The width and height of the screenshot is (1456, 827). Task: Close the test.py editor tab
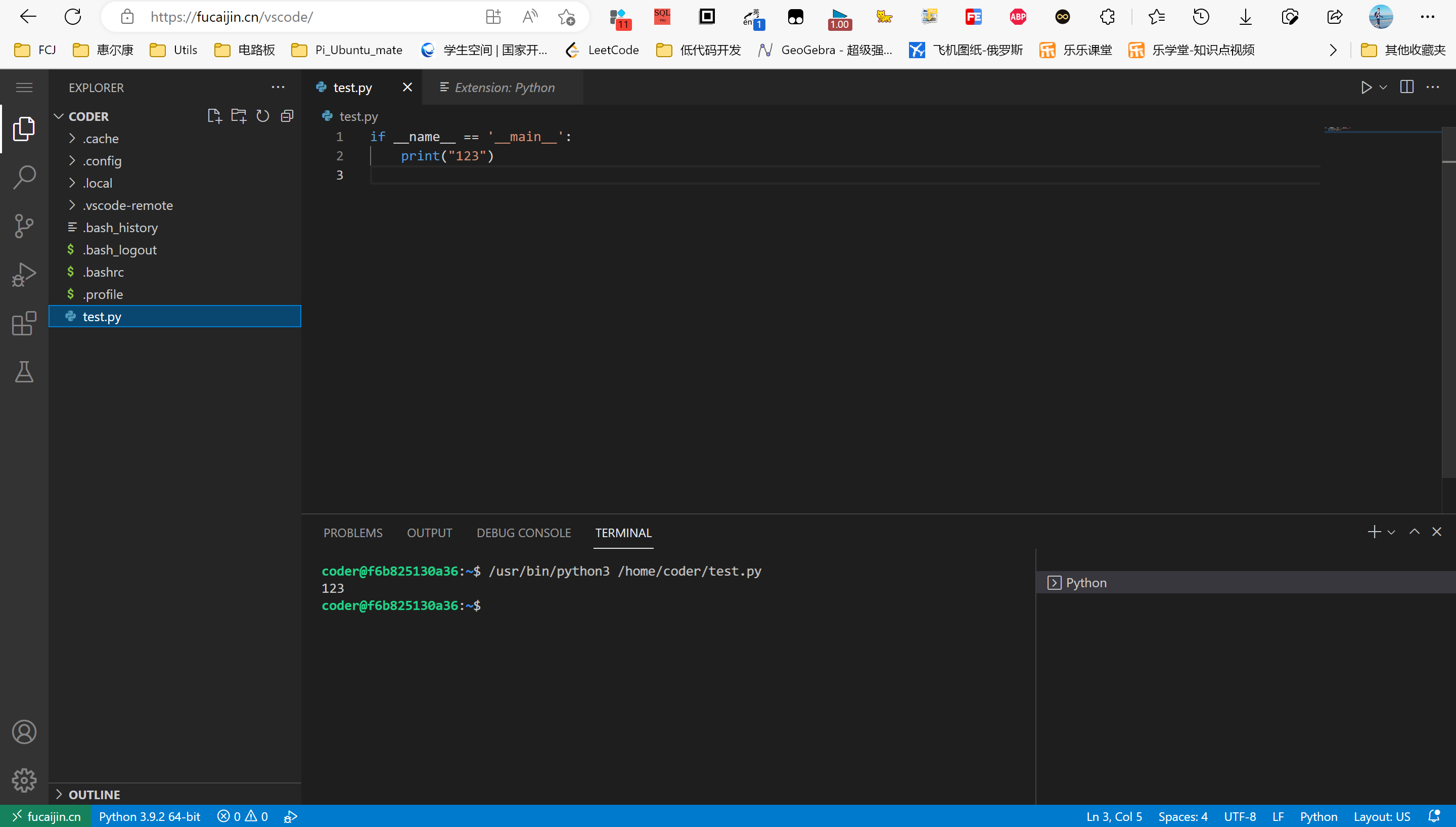pyautogui.click(x=407, y=87)
